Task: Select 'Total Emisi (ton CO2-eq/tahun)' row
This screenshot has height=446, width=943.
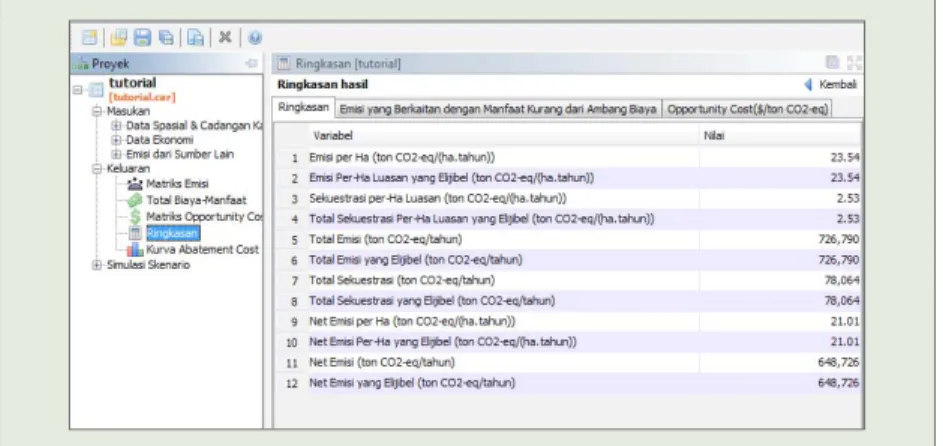Action: (x=385, y=240)
